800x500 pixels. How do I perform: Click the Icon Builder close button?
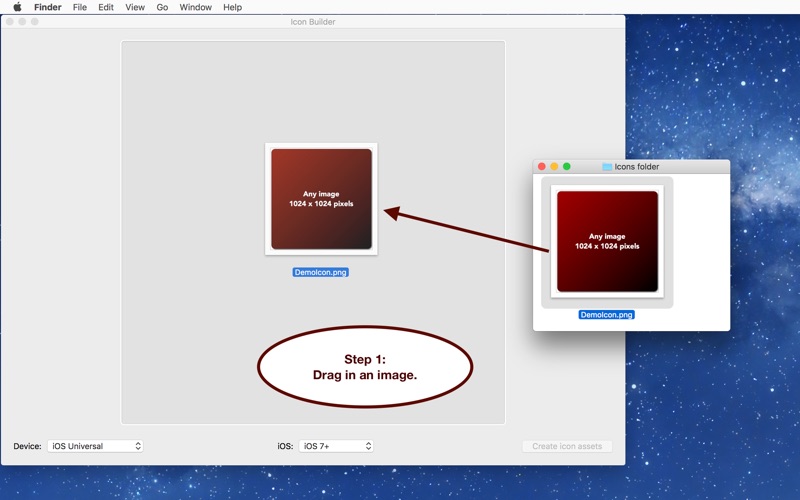10,21
